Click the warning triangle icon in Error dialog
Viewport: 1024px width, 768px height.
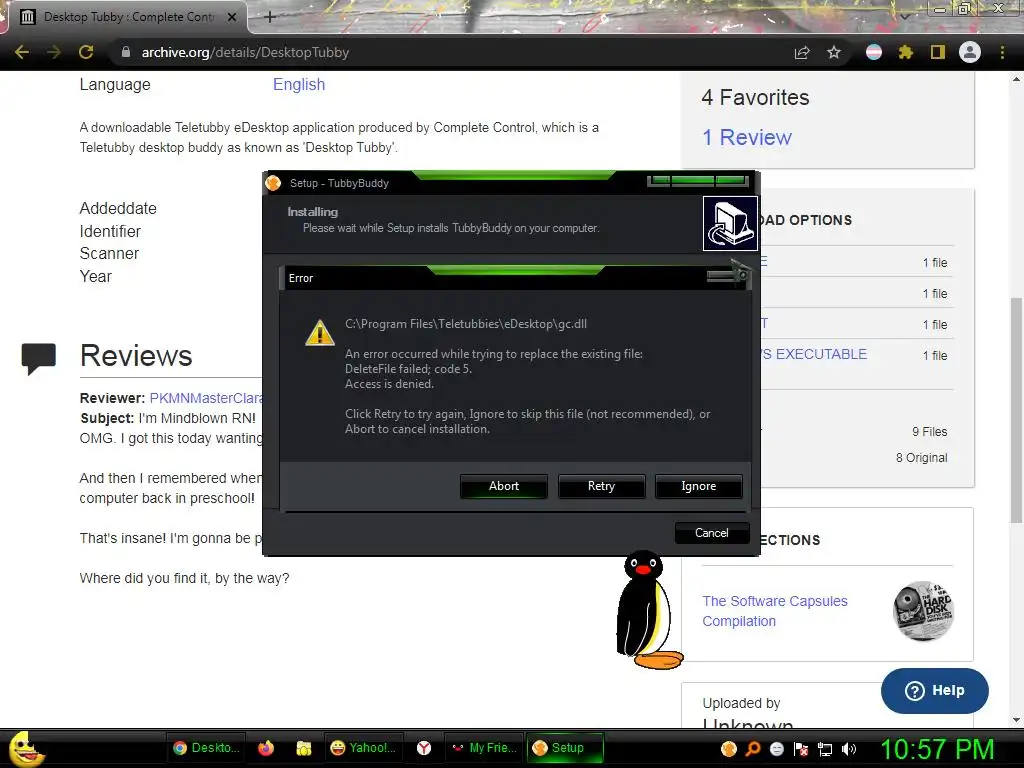coord(320,332)
